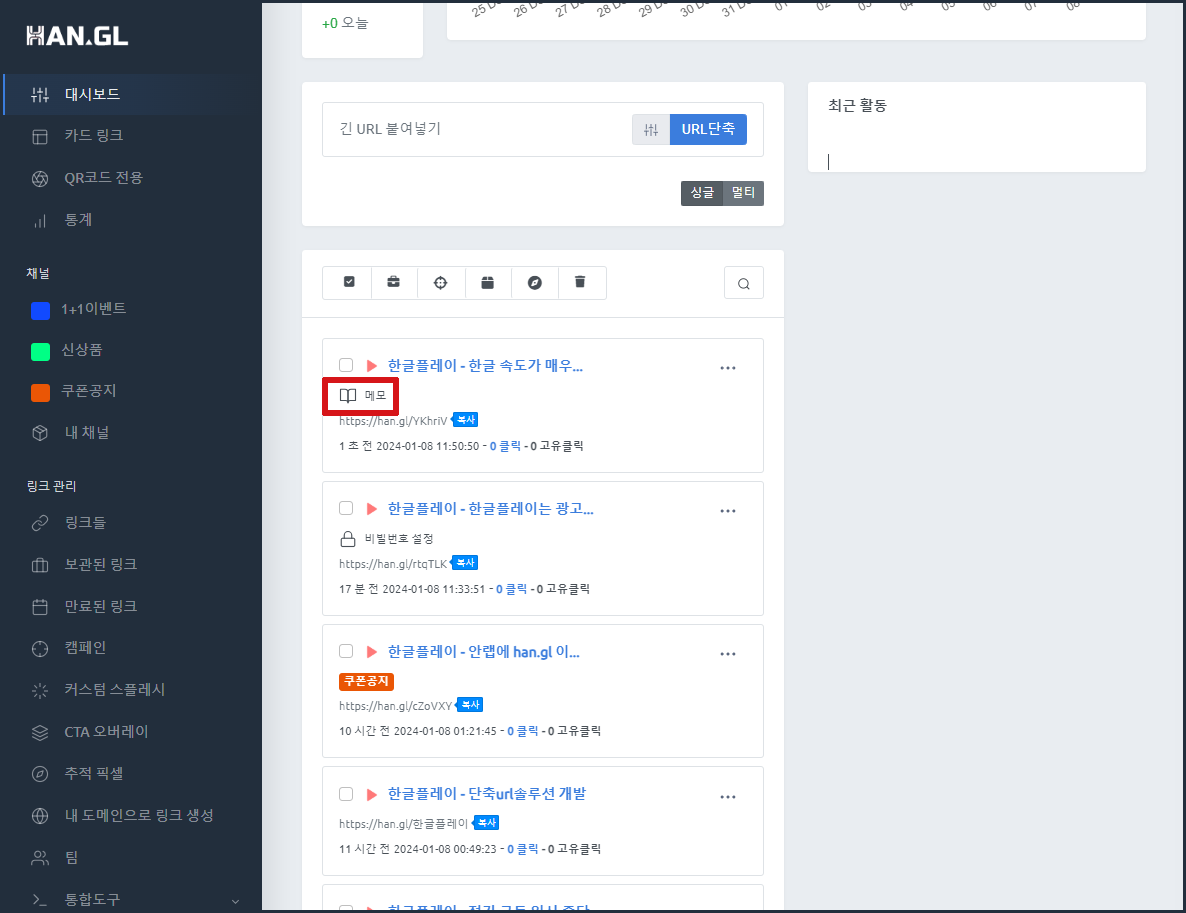This screenshot has width=1186, height=913.
Task: Copy the han.gl/YKhriV short URL
Action: tap(465, 420)
